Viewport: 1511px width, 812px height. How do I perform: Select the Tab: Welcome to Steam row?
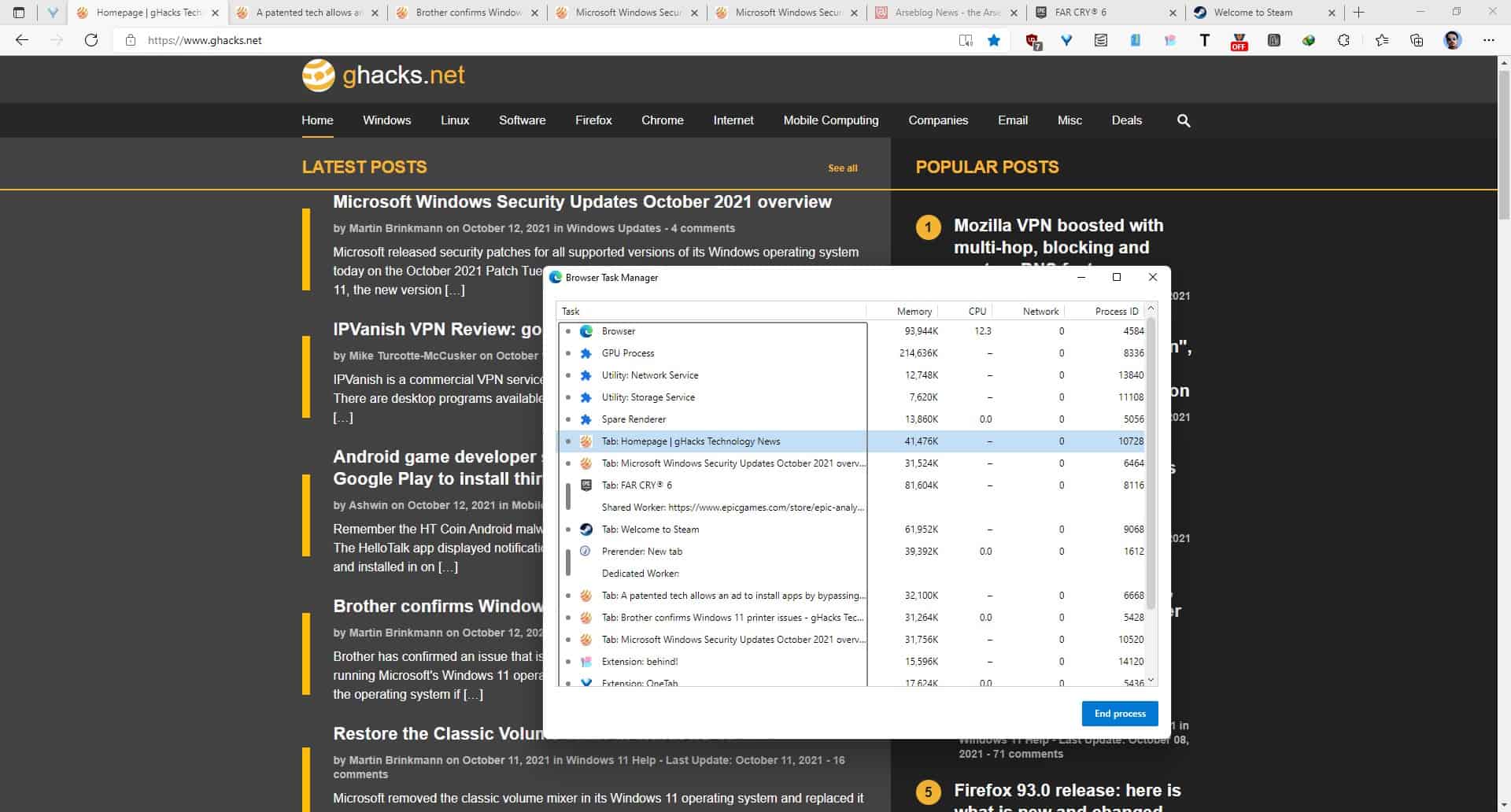(851, 530)
